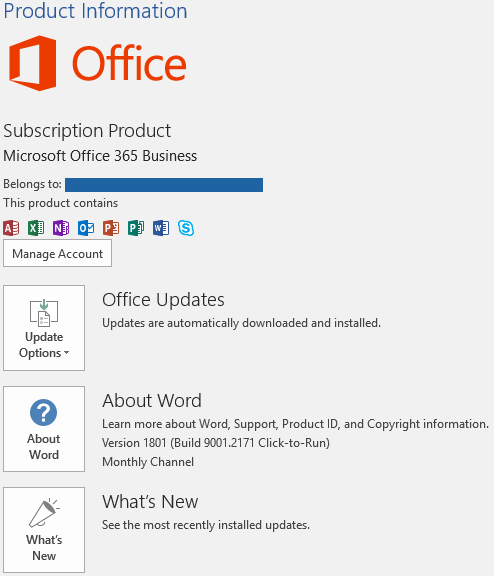This screenshot has height=576, width=494.
Task: Open the About Word button
Action: click(44, 429)
